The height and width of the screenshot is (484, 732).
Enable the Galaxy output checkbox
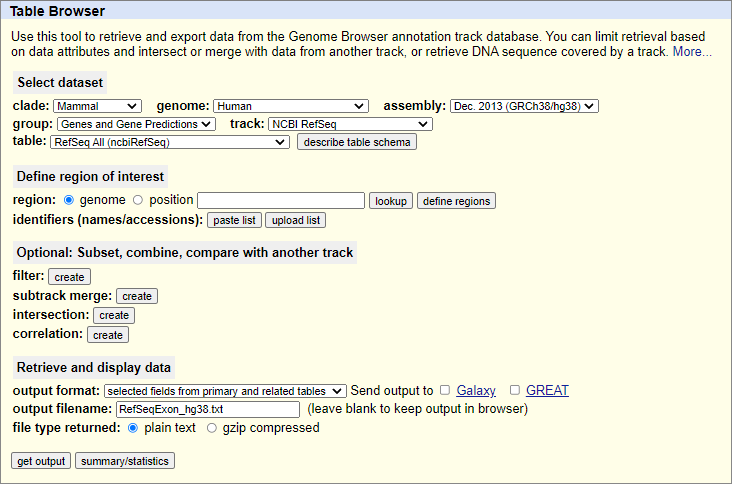click(445, 390)
